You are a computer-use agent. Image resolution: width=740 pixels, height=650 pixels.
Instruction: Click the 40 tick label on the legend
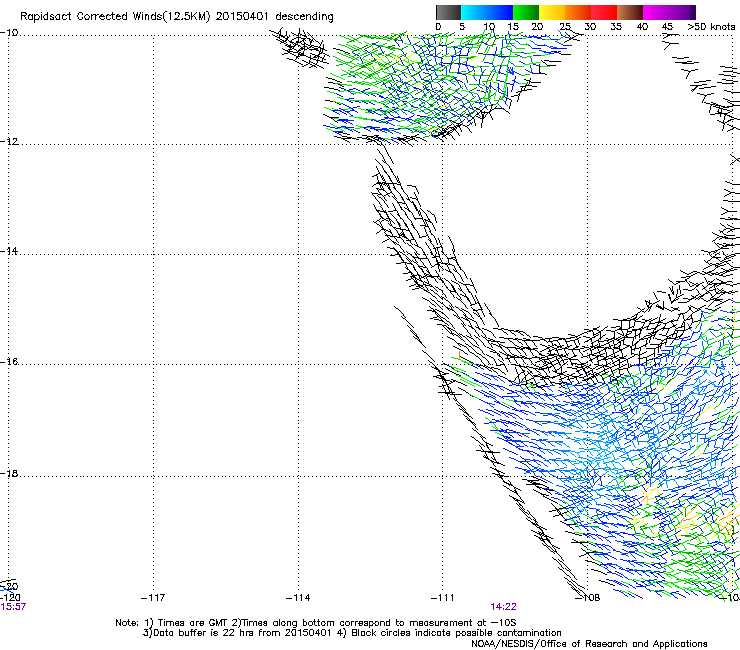(x=642, y=27)
